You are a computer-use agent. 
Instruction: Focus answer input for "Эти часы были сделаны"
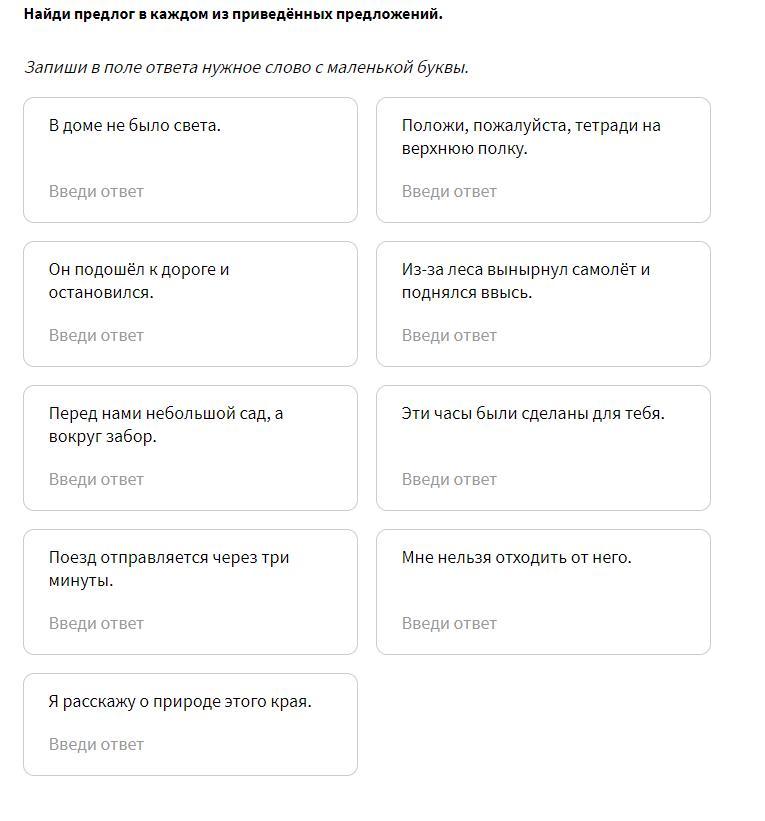[x=543, y=479]
